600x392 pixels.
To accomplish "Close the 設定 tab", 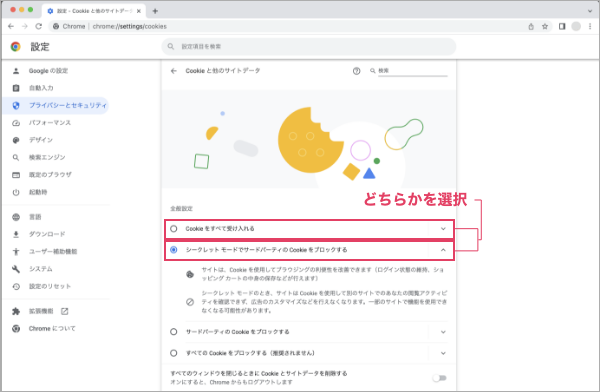I will pyautogui.click(x=139, y=11).
